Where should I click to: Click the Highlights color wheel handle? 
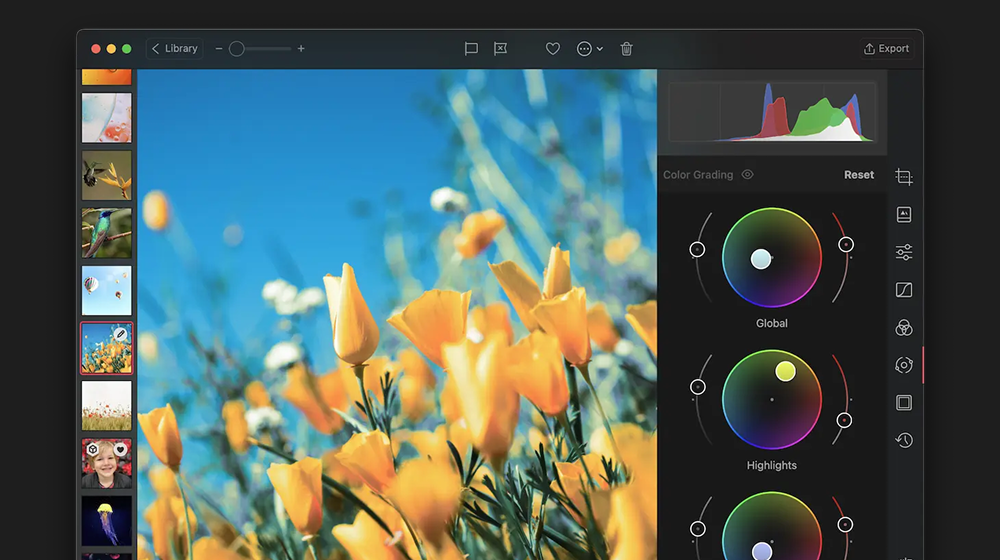785,371
